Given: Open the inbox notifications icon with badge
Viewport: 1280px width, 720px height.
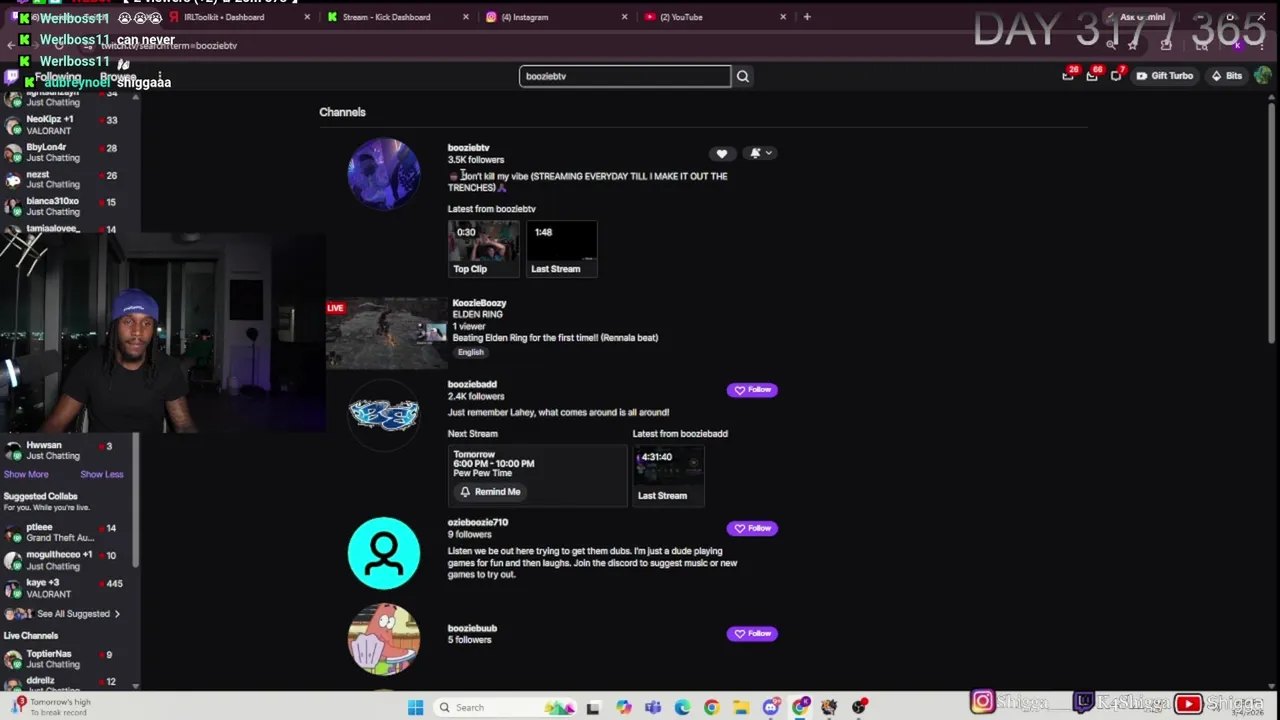Looking at the screenshot, I should tap(1093, 75).
